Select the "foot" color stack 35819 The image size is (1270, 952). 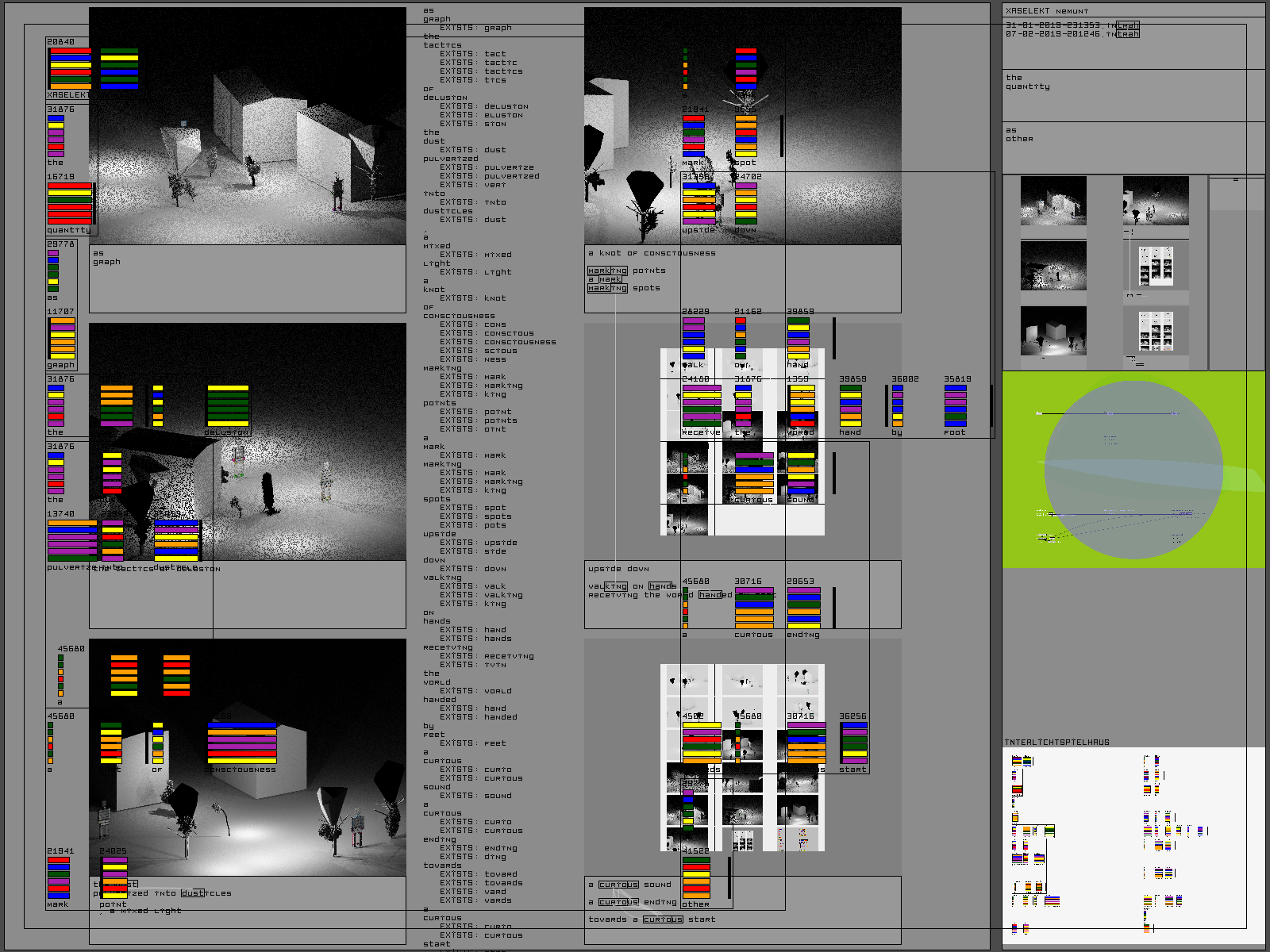[955, 406]
